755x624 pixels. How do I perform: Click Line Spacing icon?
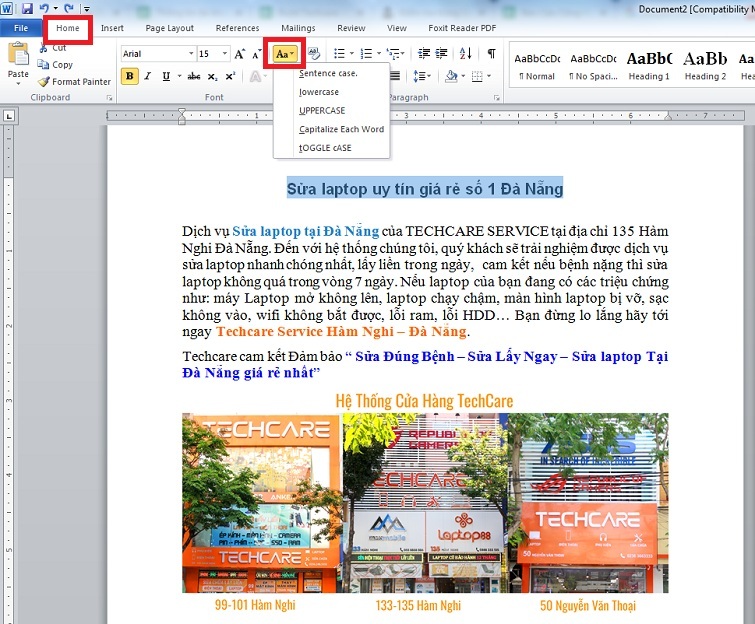(x=419, y=76)
